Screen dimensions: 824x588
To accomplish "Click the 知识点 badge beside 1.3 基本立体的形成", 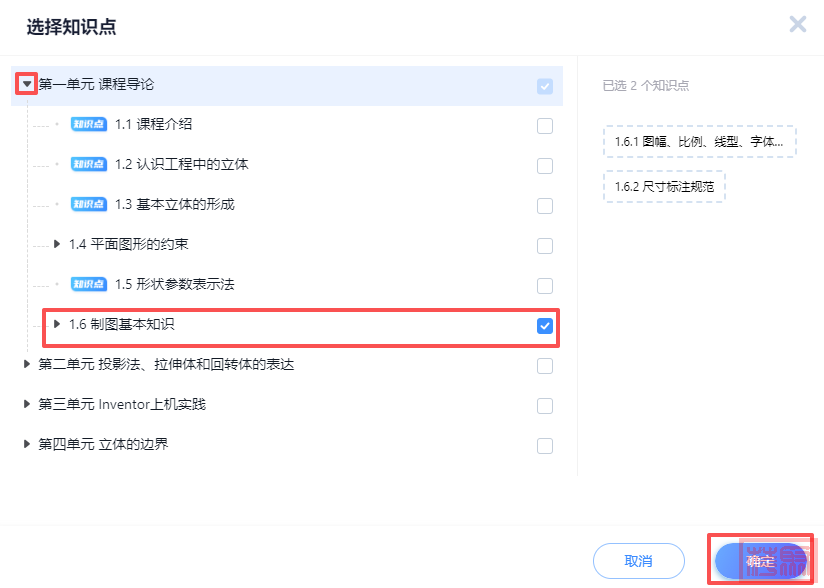I will coord(89,205).
